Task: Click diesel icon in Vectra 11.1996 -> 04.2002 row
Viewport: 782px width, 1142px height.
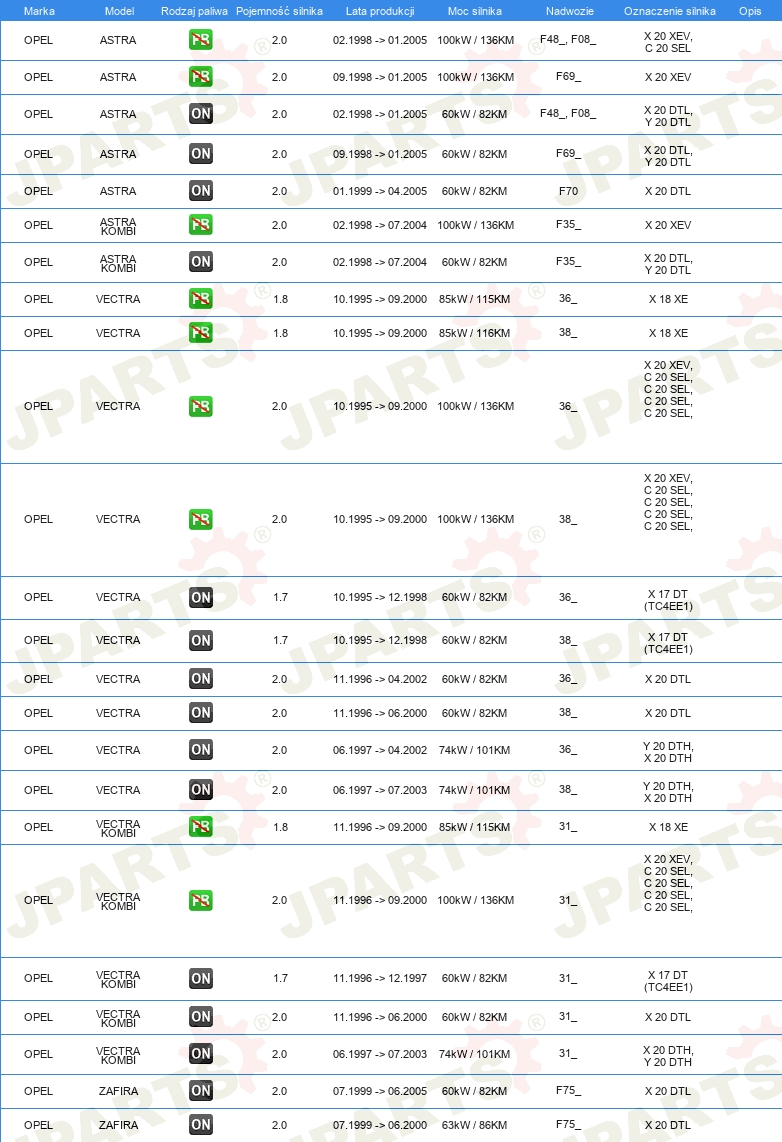Action: point(200,679)
